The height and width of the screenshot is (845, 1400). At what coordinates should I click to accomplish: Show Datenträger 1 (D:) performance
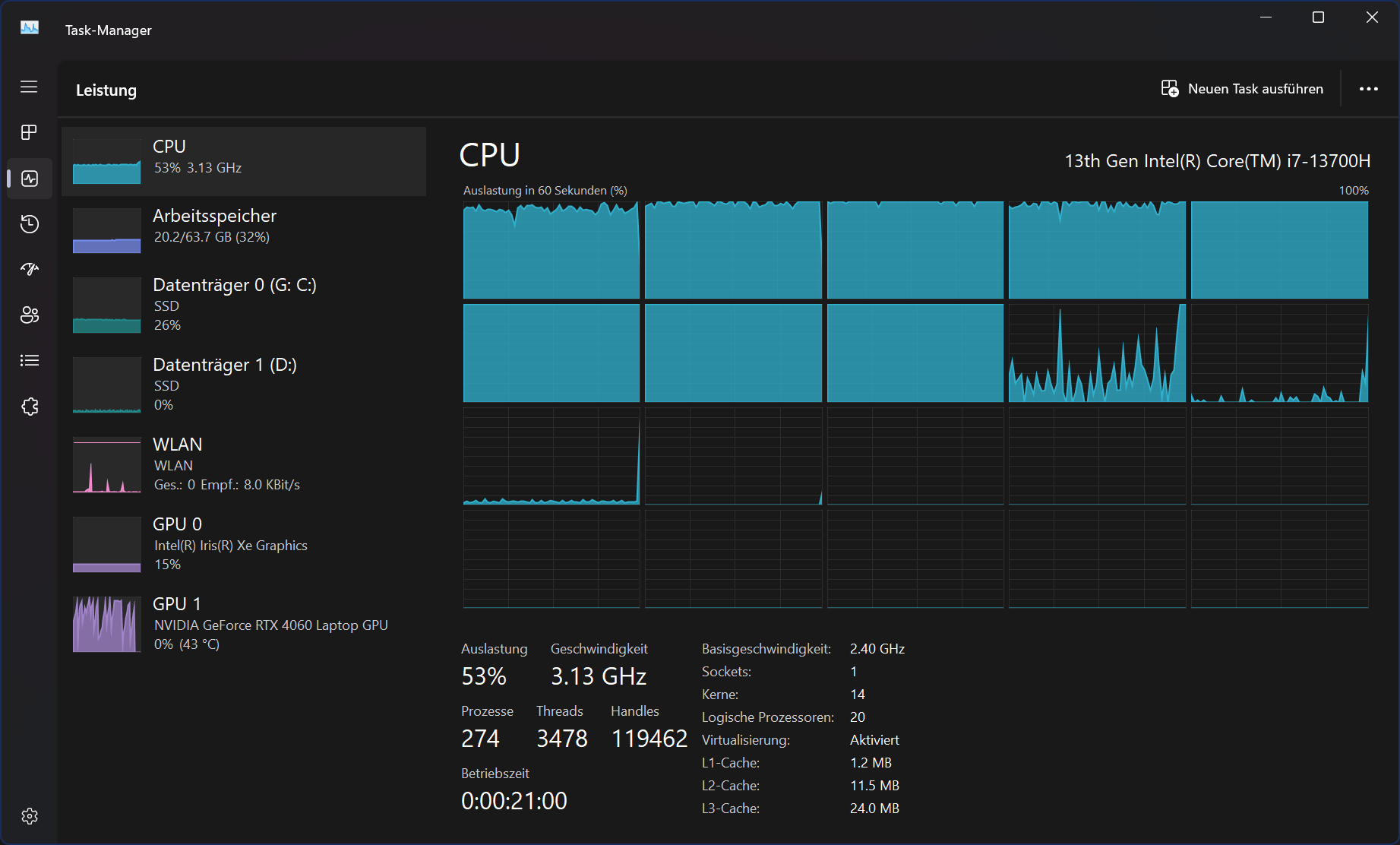[x=243, y=384]
